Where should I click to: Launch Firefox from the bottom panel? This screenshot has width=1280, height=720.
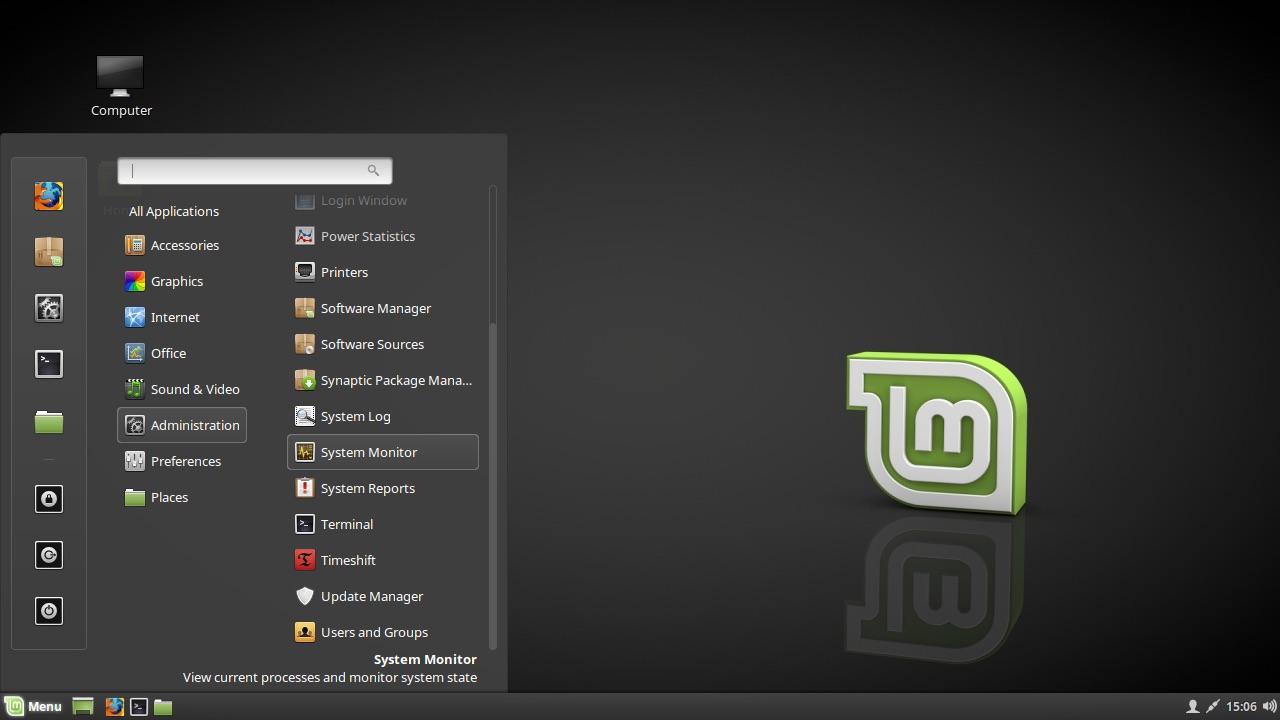115,706
